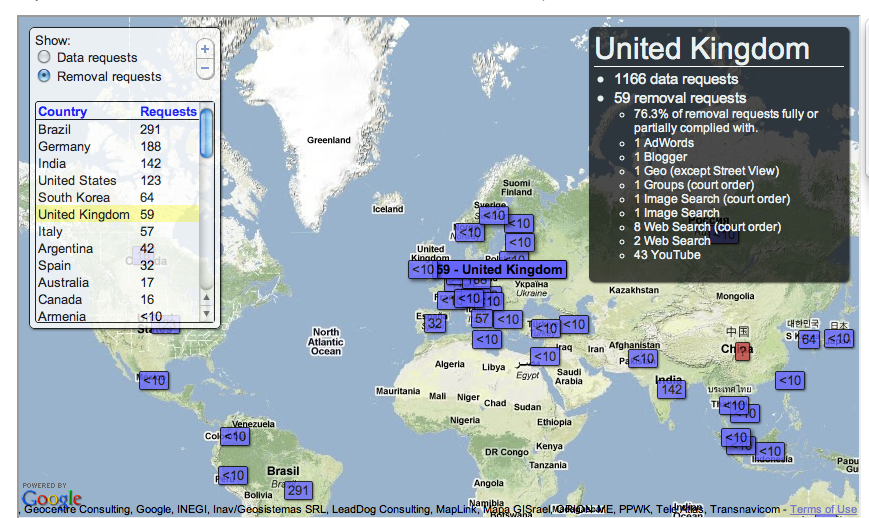Click the <10 marker near Taiwan
Screen dimensions: 869x518
(x=790, y=381)
